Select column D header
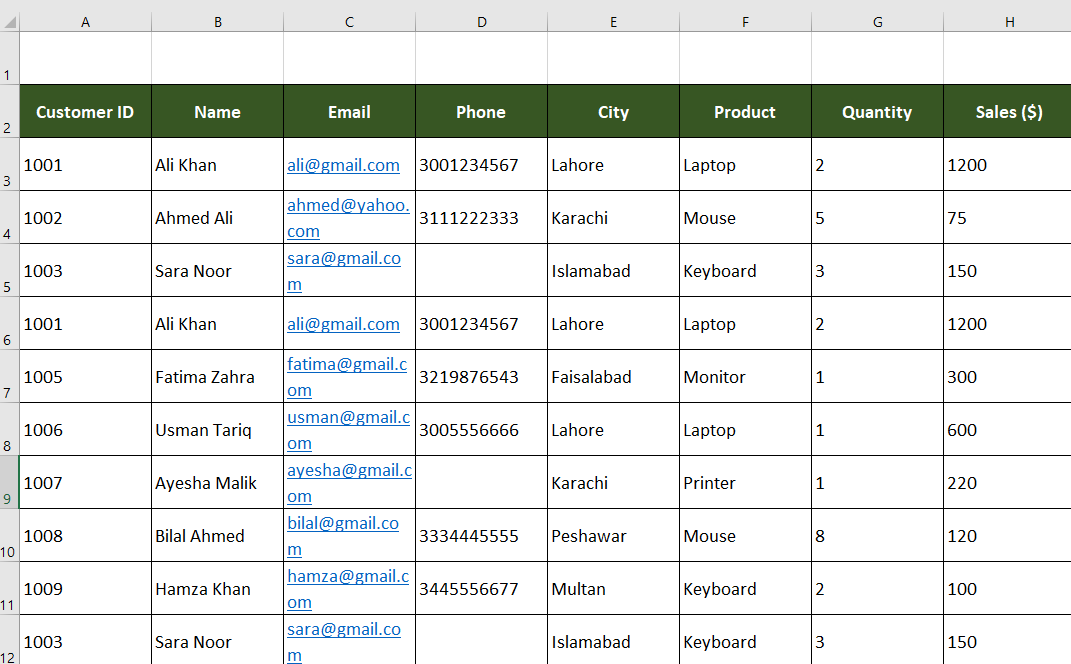 point(482,22)
